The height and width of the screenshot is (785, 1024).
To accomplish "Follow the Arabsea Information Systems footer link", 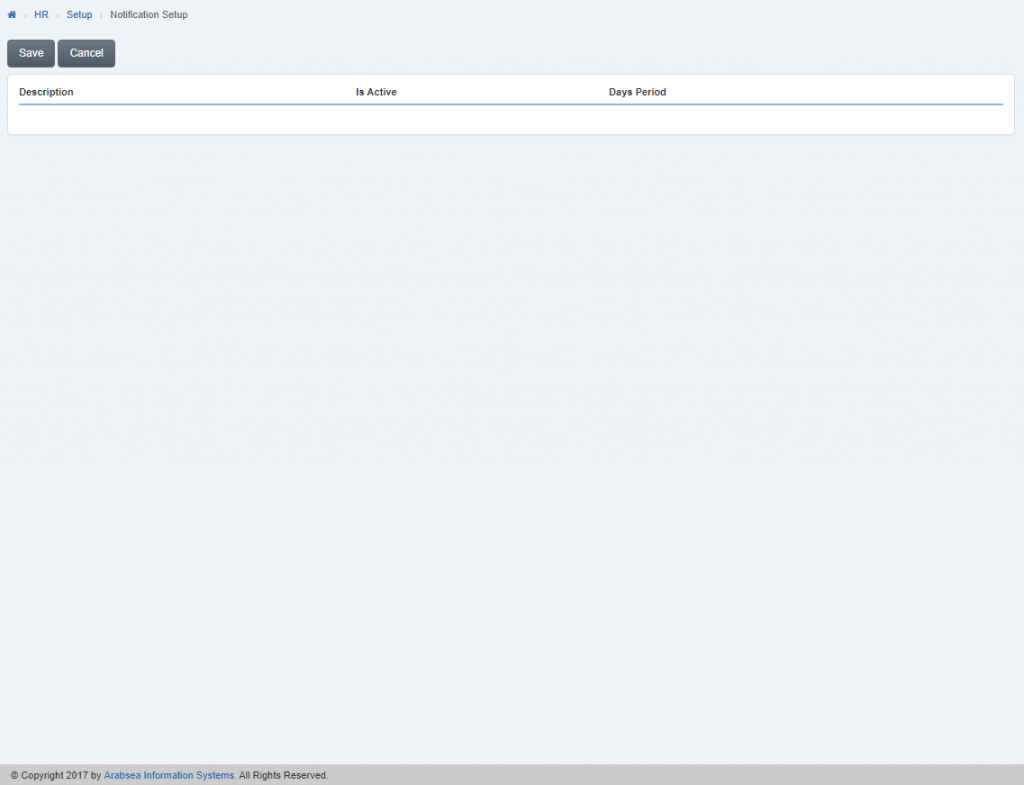I will pos(169,774).
